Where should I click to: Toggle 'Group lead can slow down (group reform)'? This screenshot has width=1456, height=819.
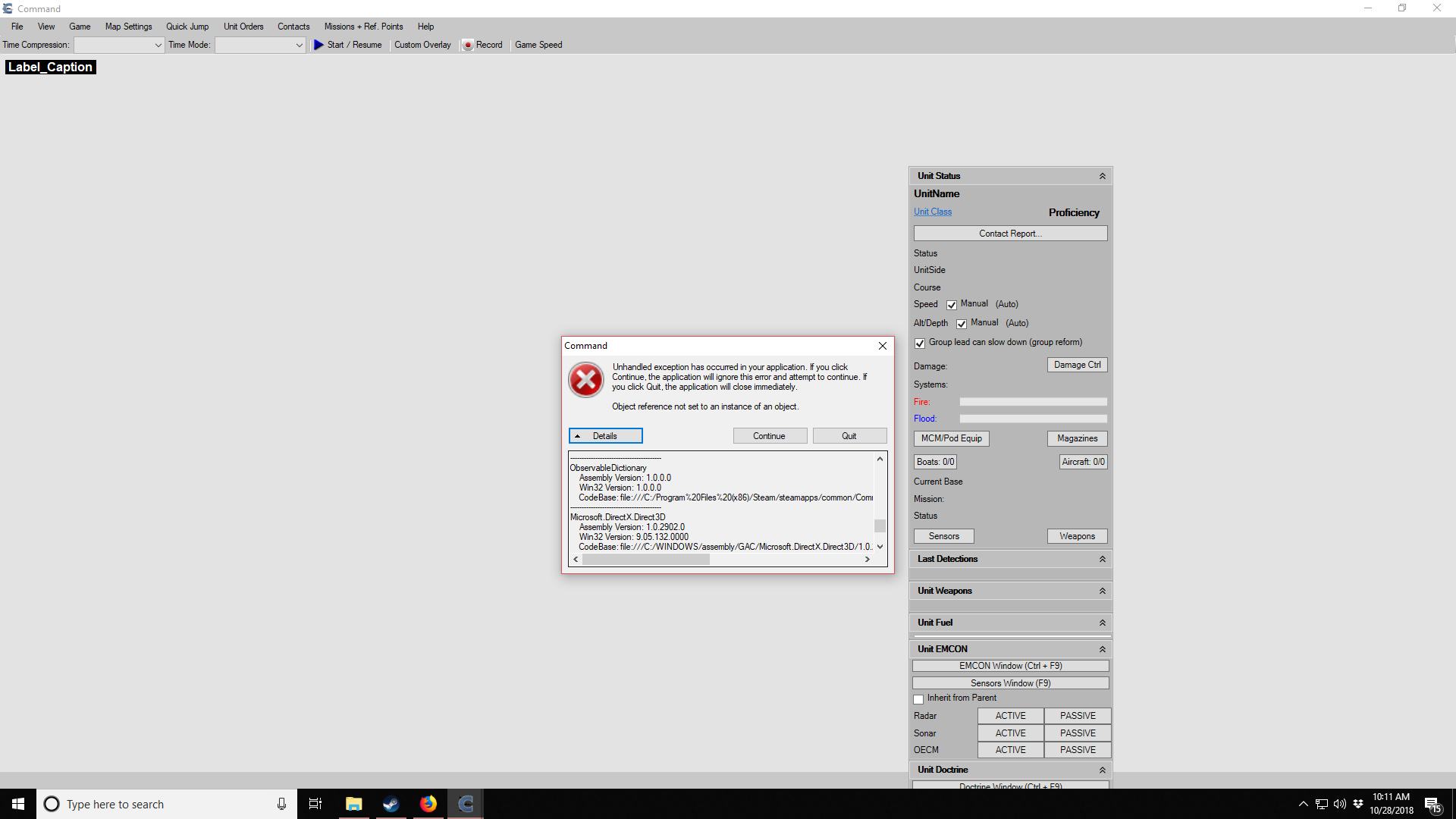919,344
